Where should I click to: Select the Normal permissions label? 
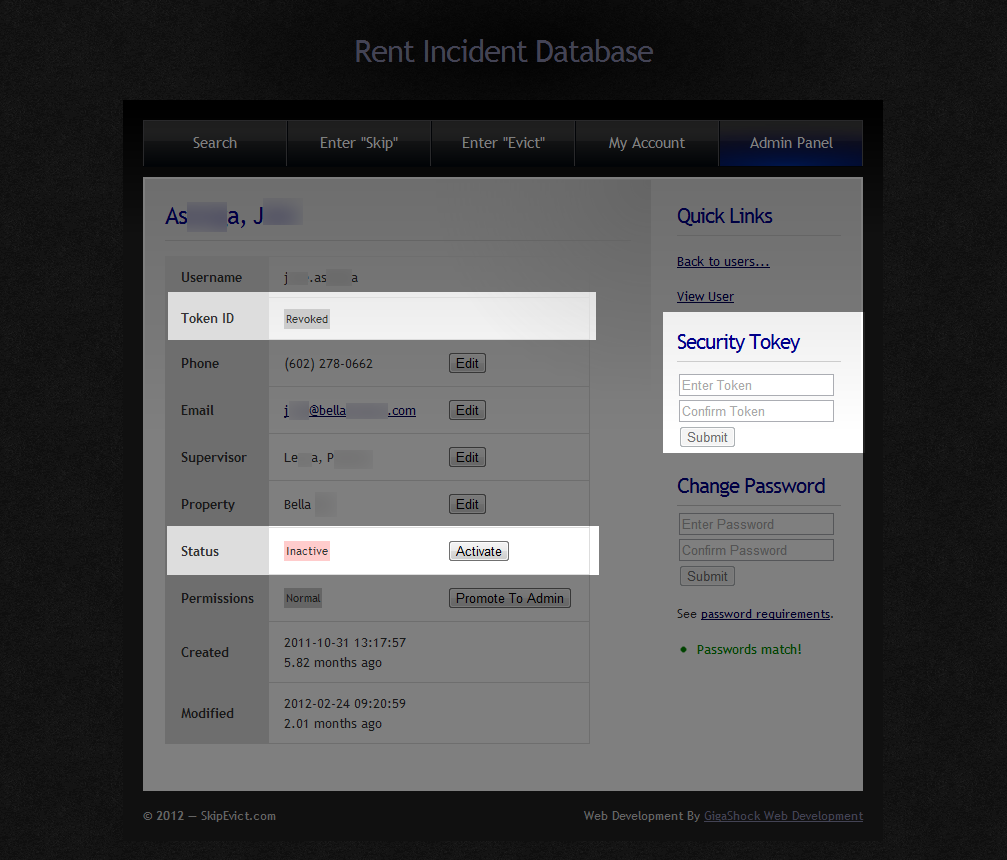click(303, 598)
